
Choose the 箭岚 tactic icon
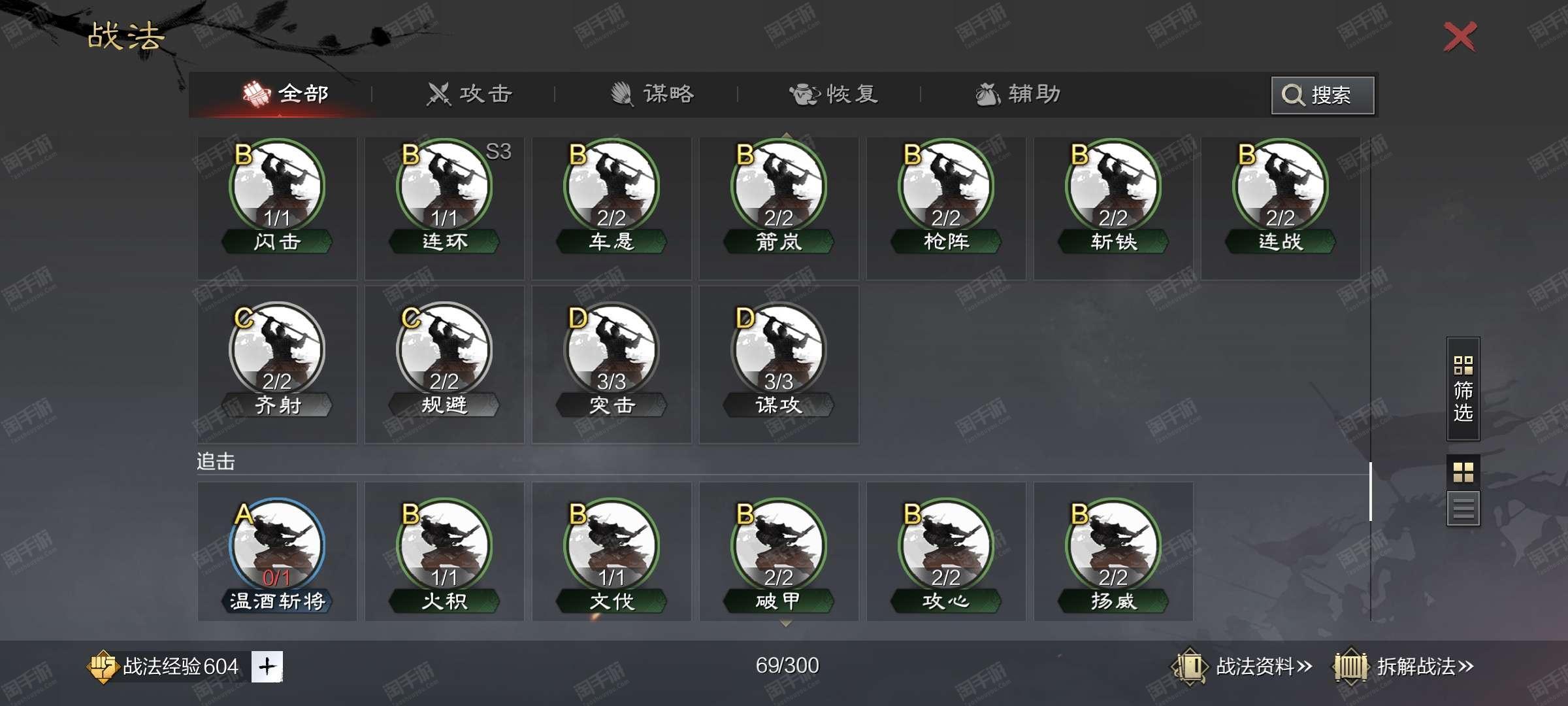click(x=779, y=196)
